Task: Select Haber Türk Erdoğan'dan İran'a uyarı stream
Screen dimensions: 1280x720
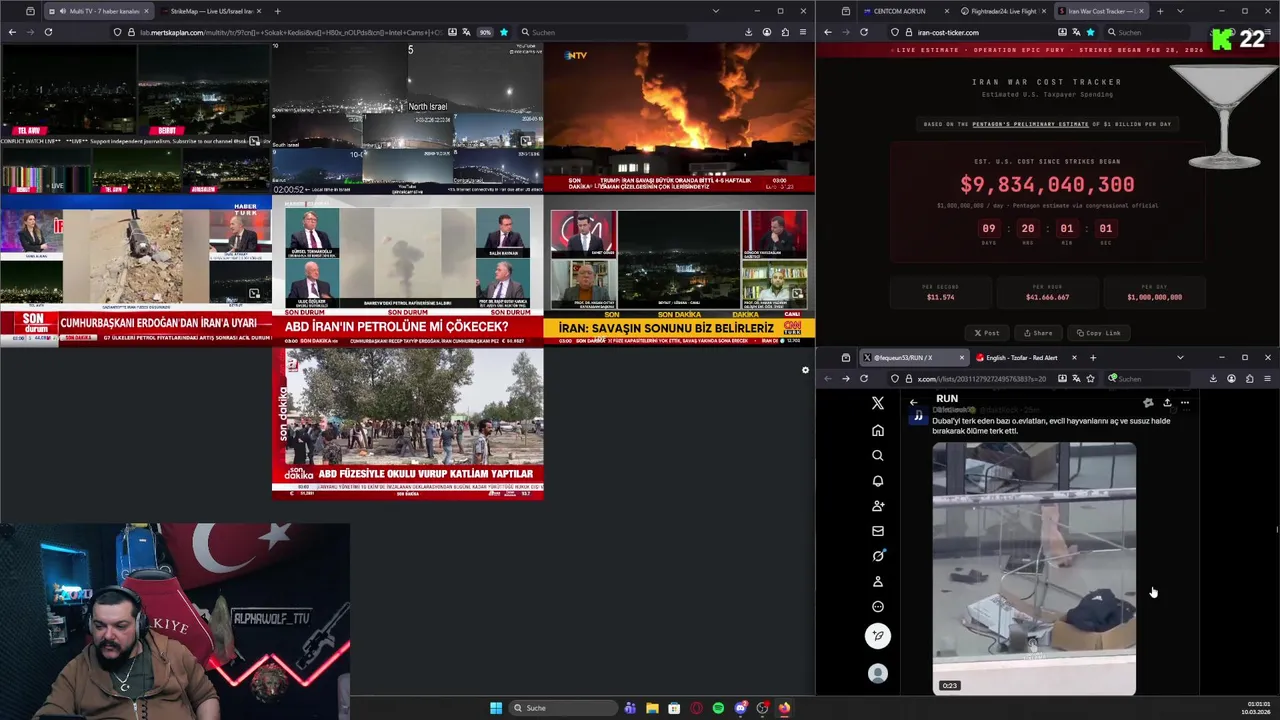Action: 135,271
